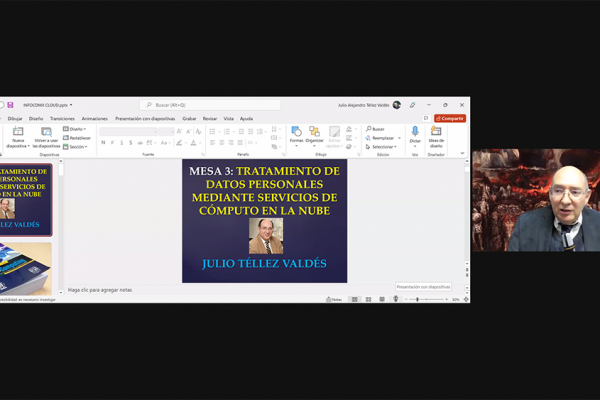Open the Fuente dialog launcher

coord(203,154)
